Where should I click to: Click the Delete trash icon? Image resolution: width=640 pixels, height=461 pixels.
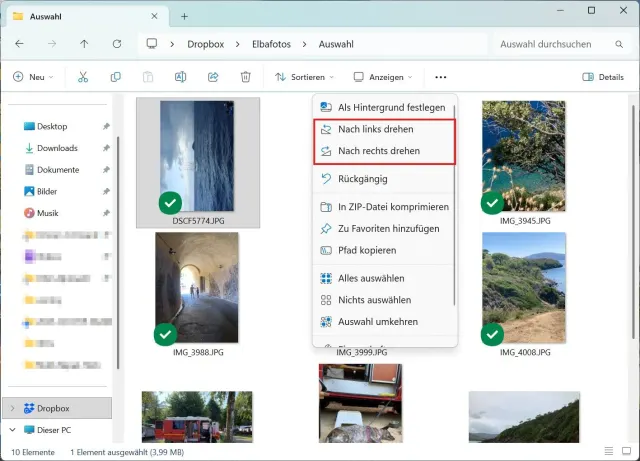coord(246,77)
